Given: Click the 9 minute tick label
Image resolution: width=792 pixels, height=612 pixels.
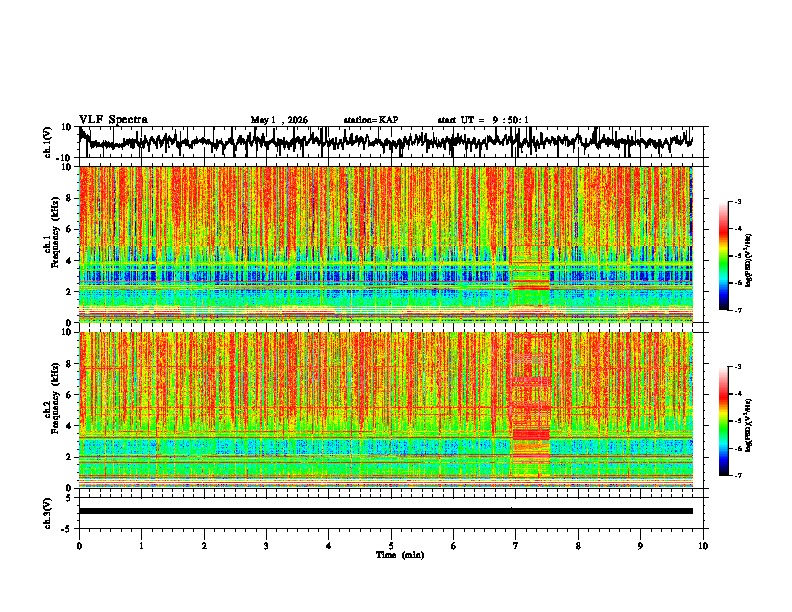Looking at the screenshot, I should pyautogui.click(x=640, y=546).
